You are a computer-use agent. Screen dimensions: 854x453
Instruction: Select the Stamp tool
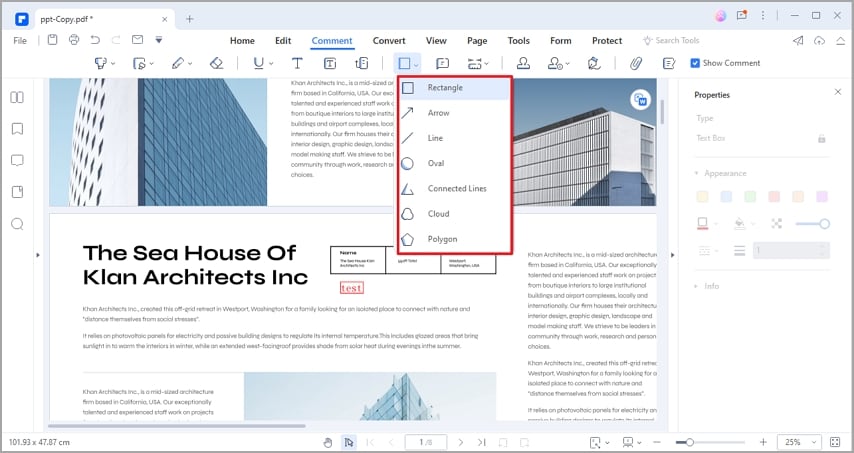point(523,63)
